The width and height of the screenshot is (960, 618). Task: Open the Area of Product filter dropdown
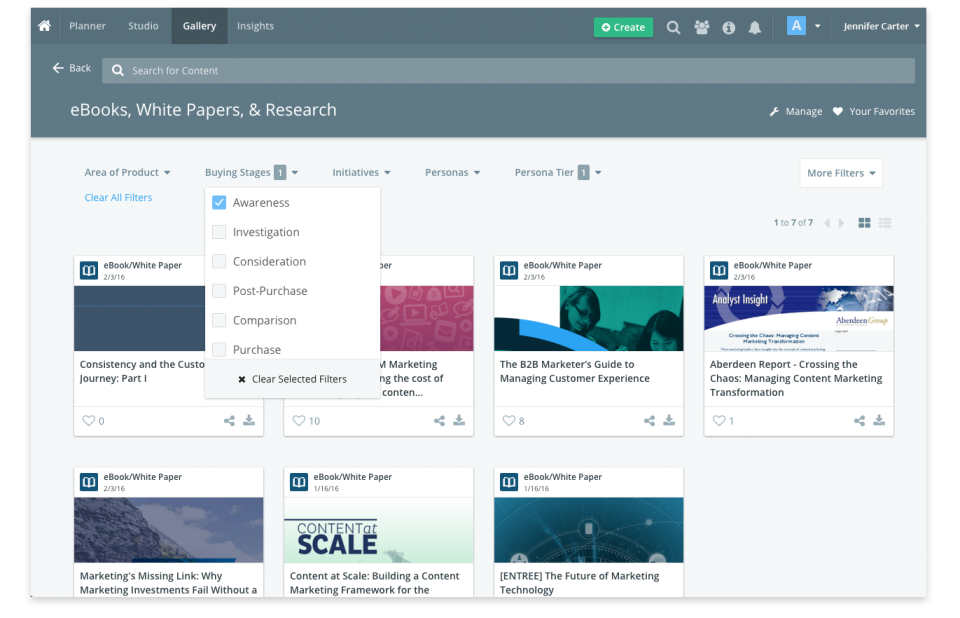127,172
